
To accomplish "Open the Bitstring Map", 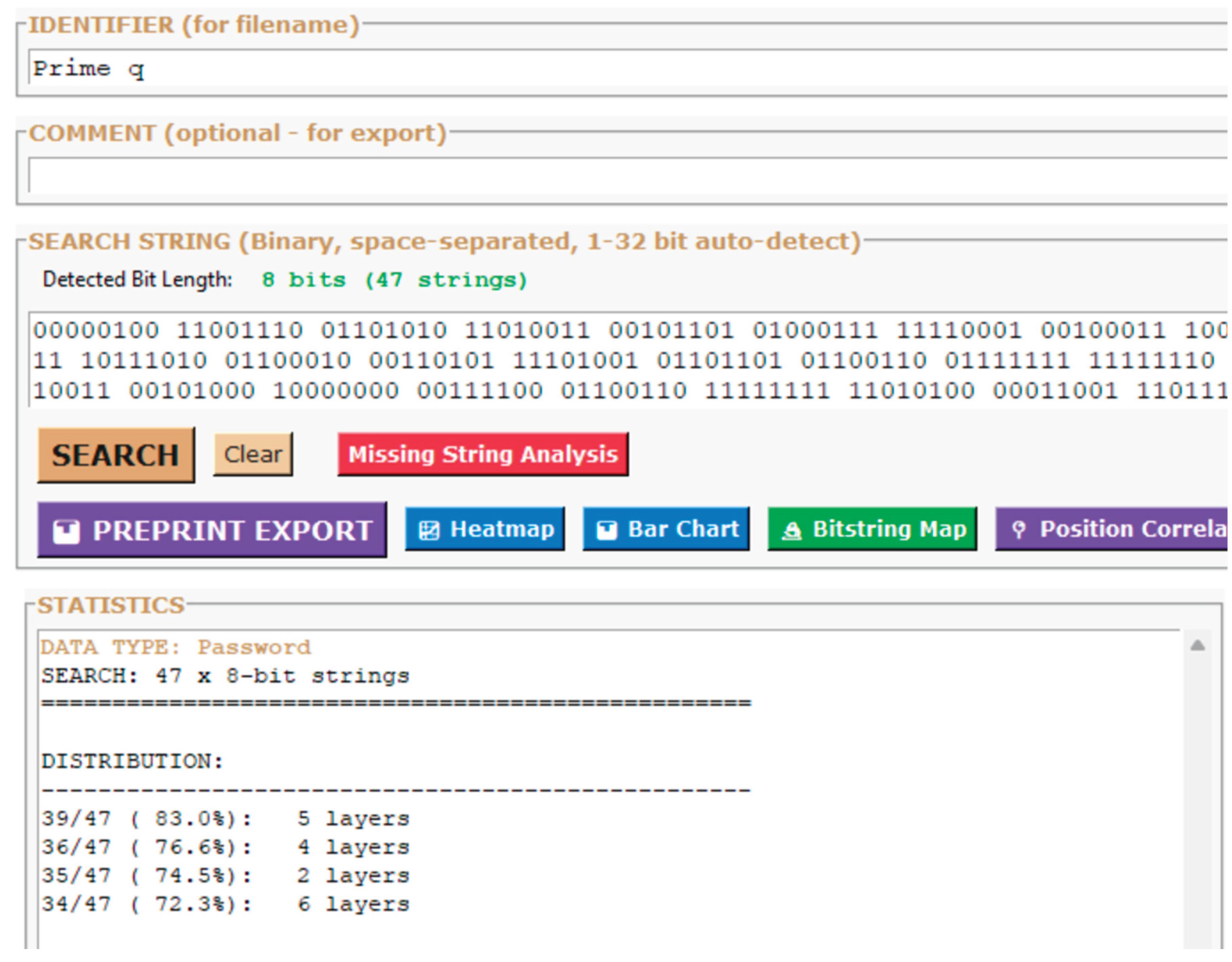I will click(x=872, y=529).
